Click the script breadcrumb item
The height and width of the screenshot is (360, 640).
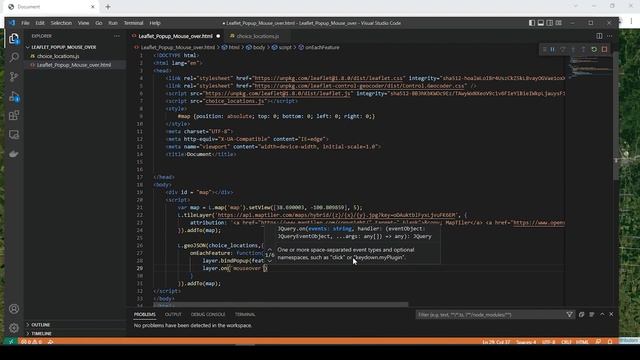coord(282,47)
